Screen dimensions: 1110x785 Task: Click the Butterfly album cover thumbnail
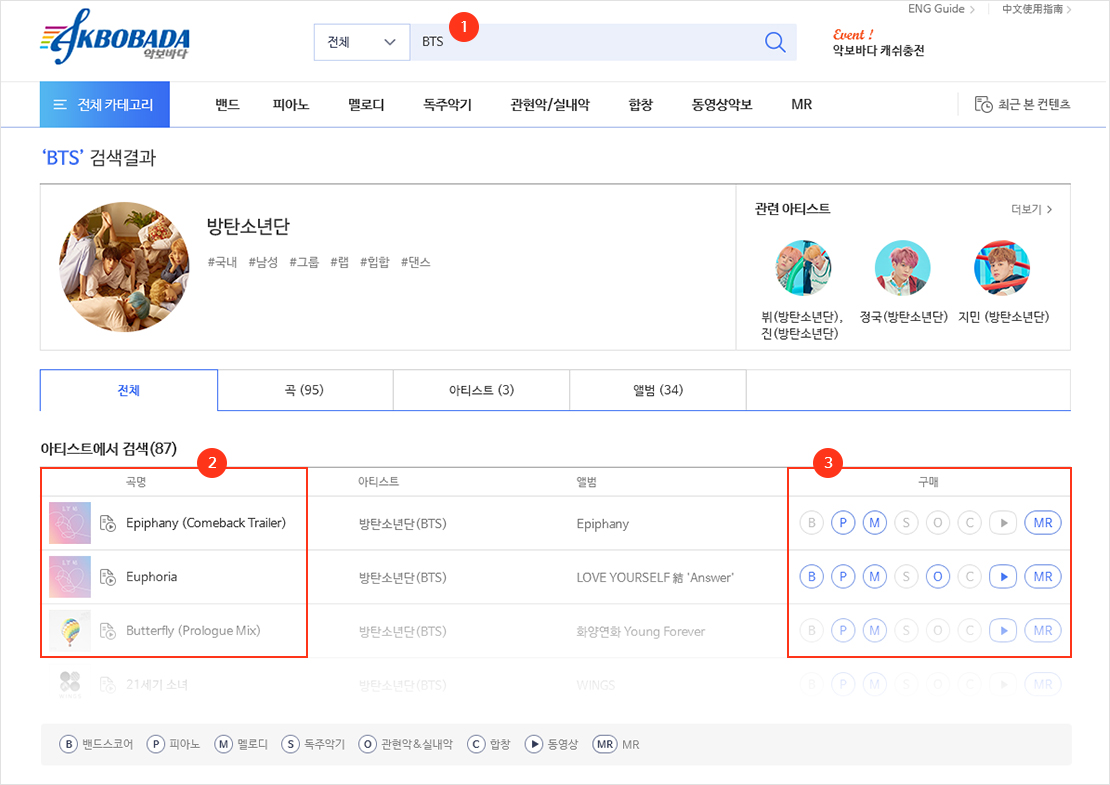70,631
